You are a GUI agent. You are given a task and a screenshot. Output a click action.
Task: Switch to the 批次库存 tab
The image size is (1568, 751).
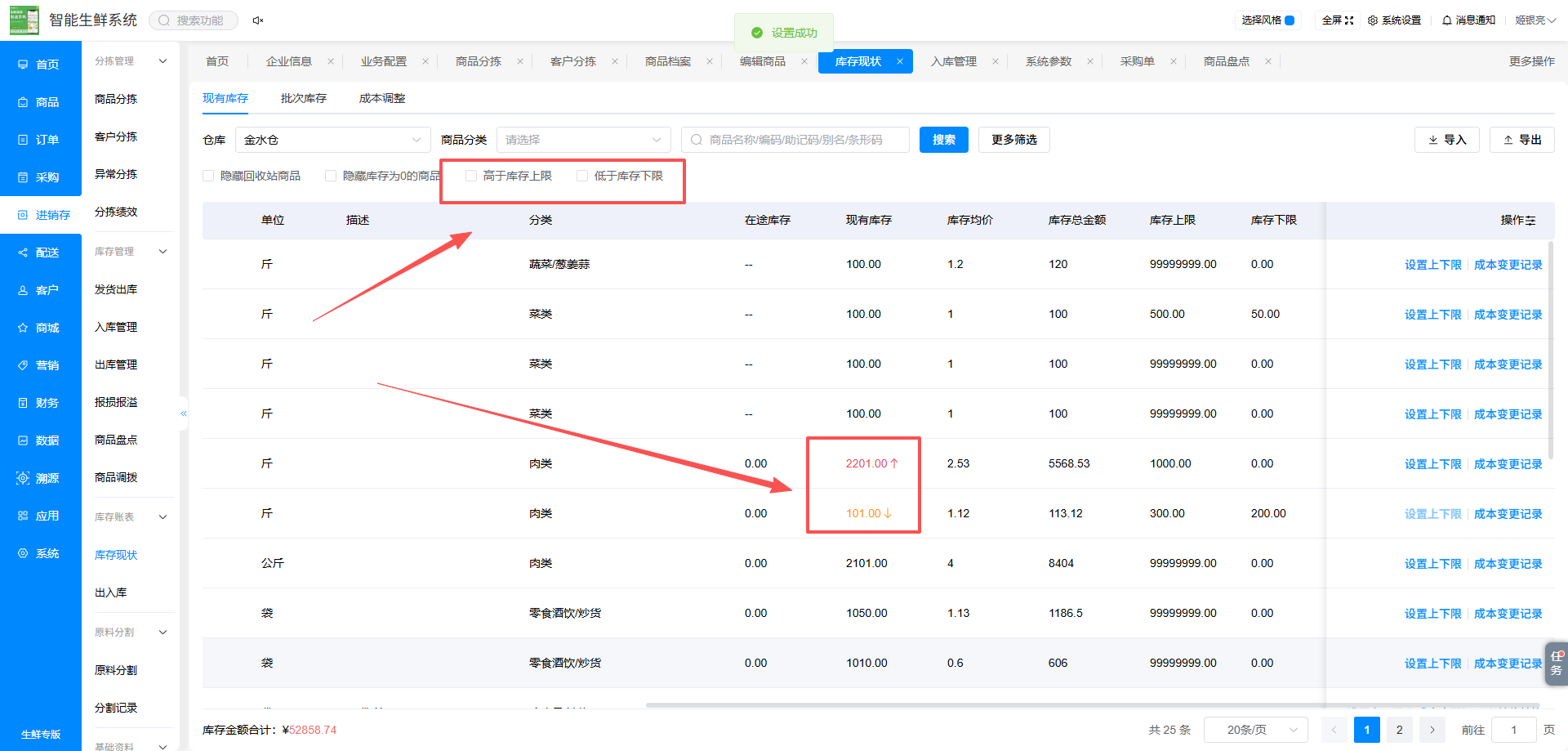point(304,98)
